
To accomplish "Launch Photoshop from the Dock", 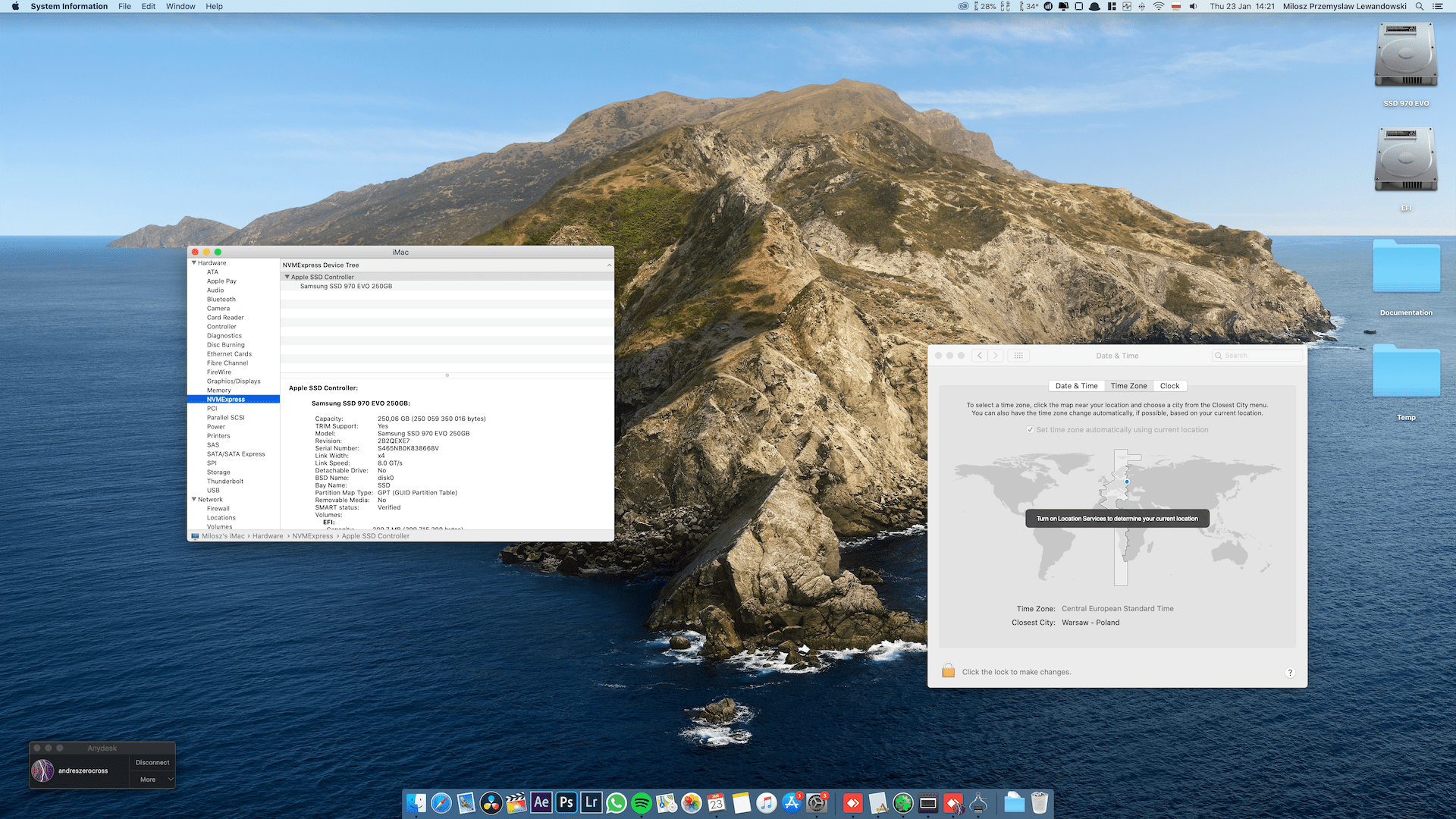I will point(566,802).
